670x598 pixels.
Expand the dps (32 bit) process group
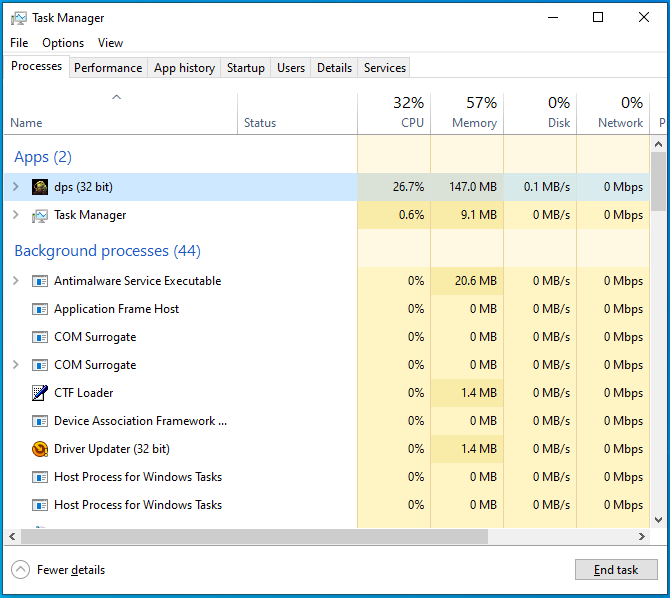(15, 187)
